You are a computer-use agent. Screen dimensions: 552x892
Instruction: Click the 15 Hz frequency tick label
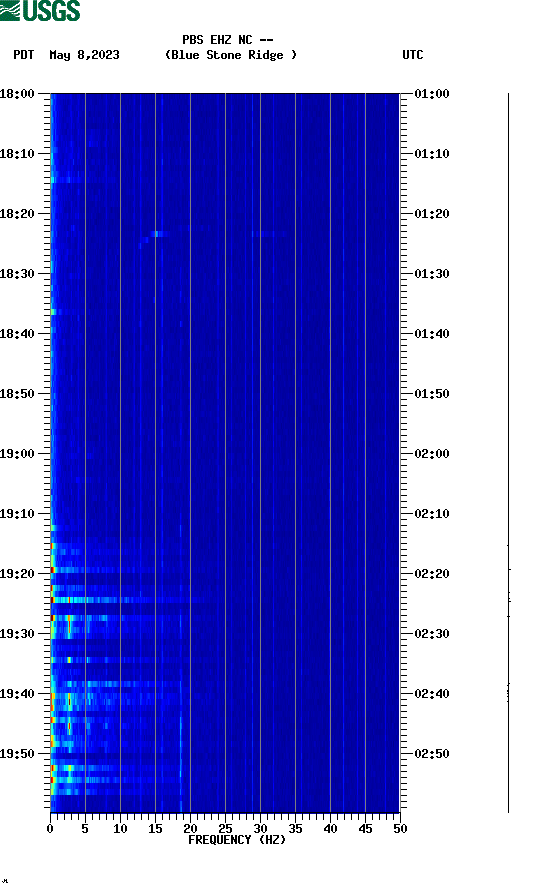(155, 829)
